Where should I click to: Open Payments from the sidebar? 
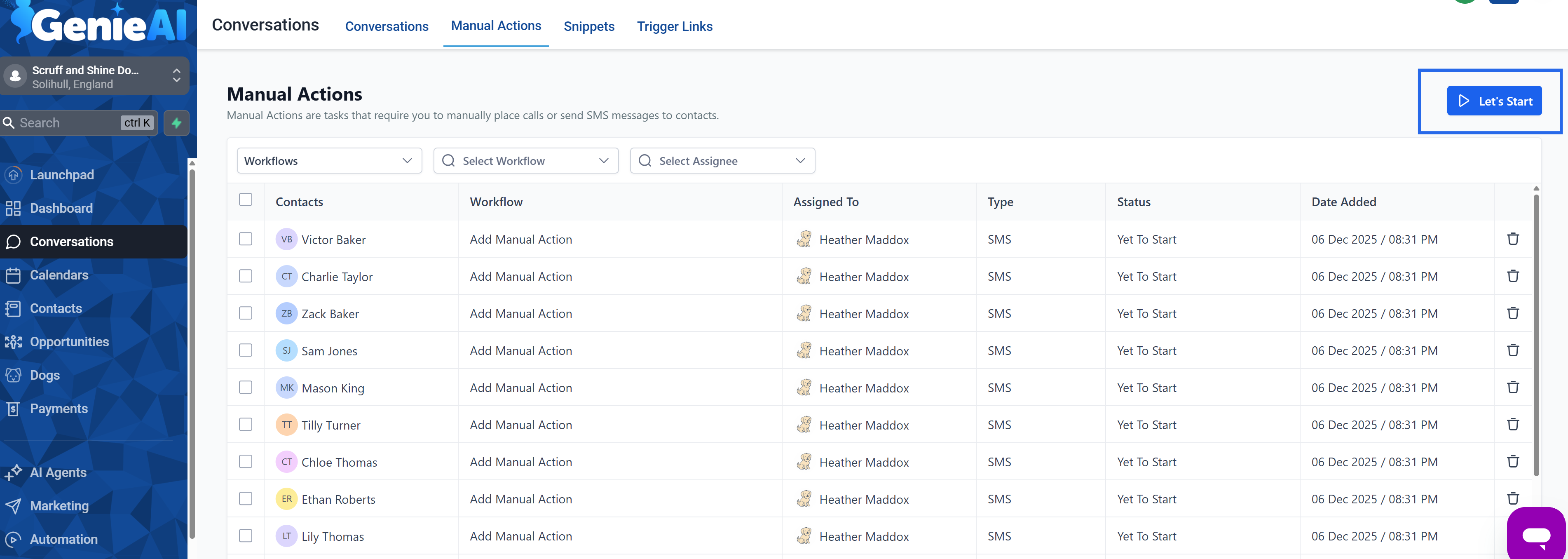pyautogui.click(x=59, y=409)
